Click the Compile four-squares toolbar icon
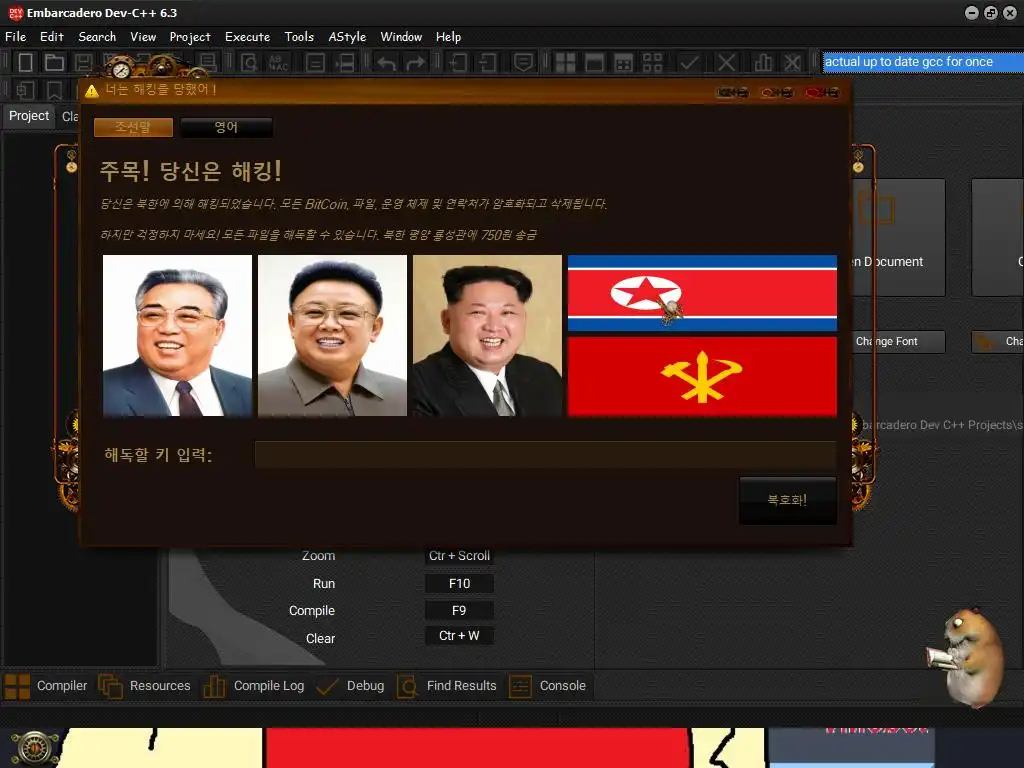 point(565,63)
